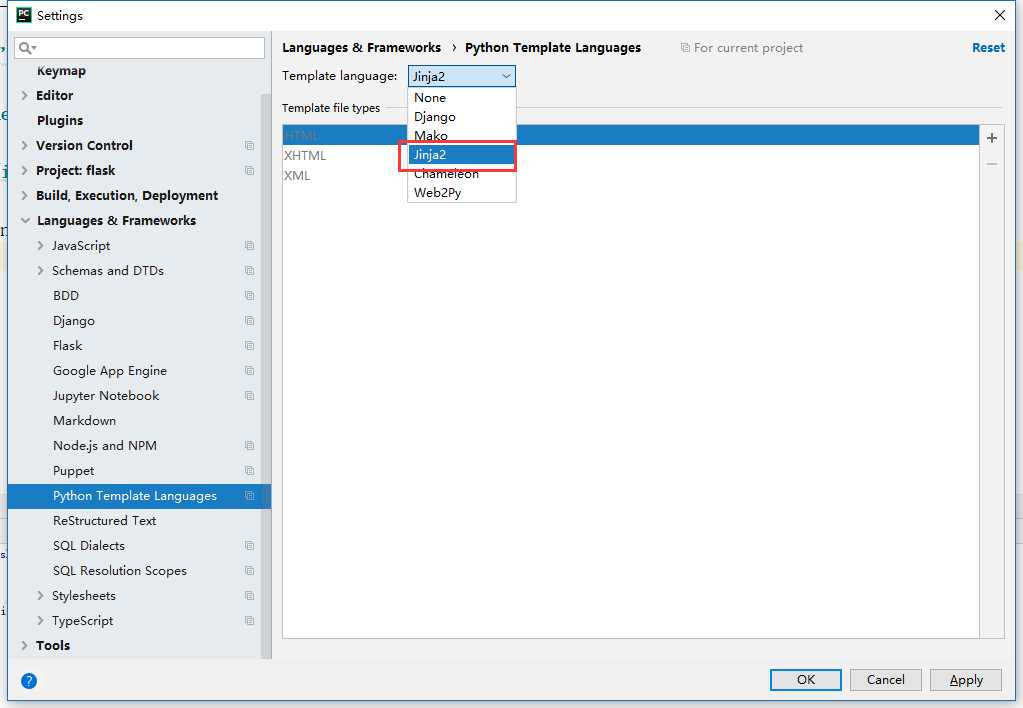Select the Jupyter Notebook settings item

tap(106, 395)
